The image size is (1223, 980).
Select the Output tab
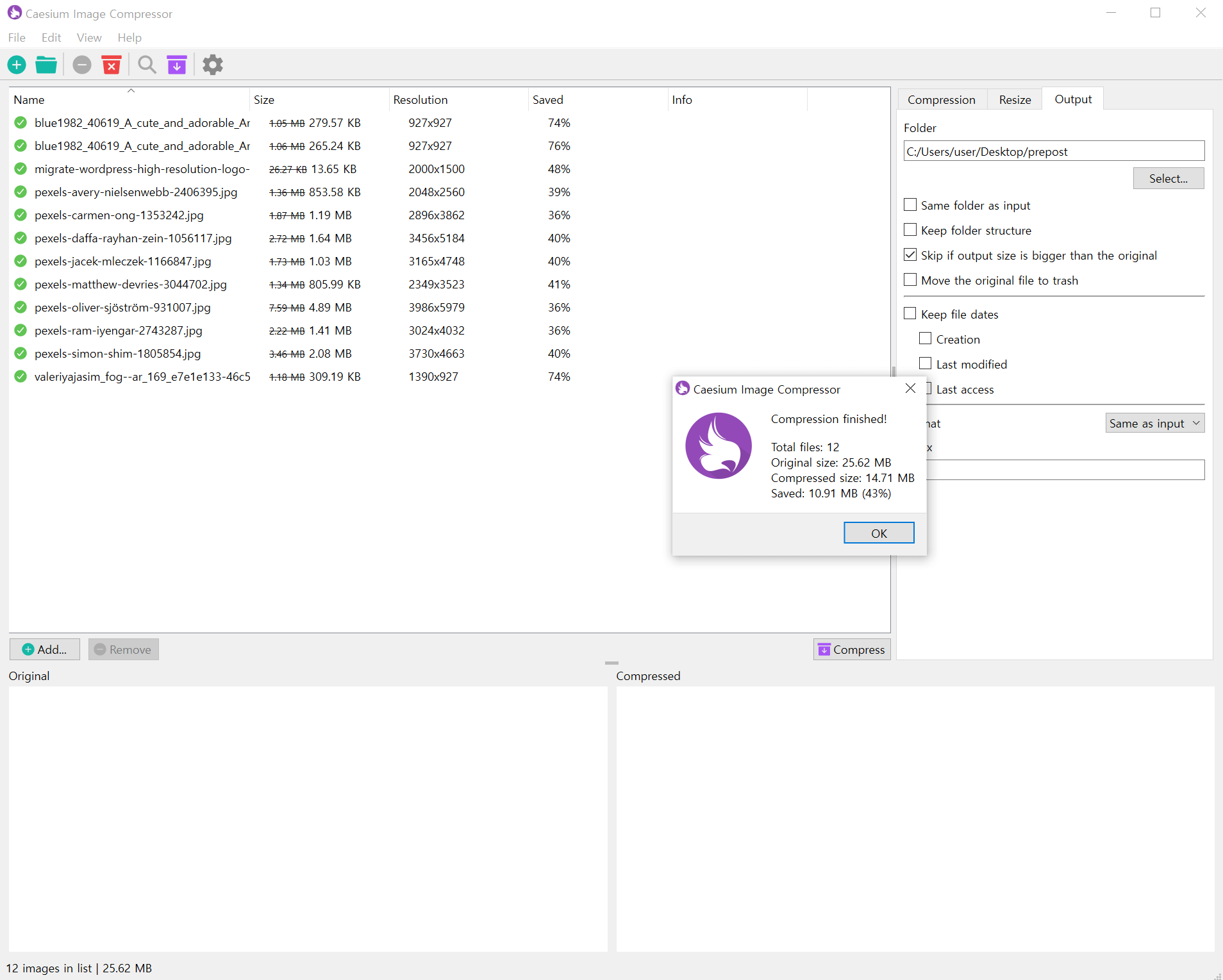click(1073, 99)
